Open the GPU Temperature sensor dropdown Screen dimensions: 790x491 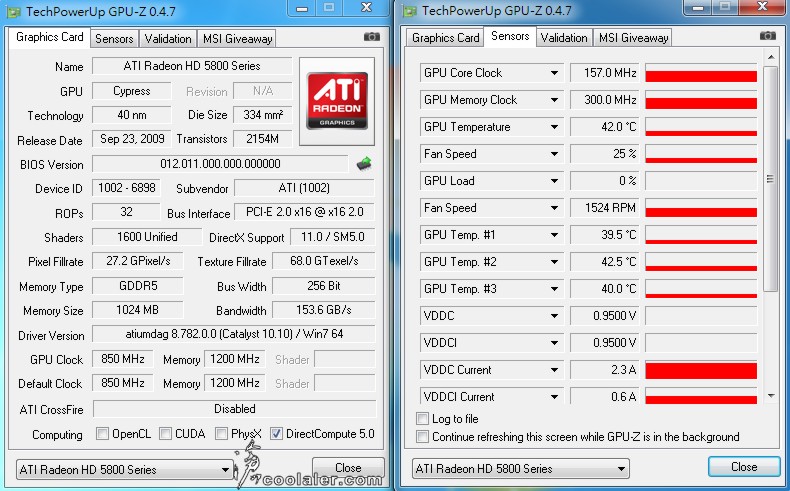tap(554, 127)
